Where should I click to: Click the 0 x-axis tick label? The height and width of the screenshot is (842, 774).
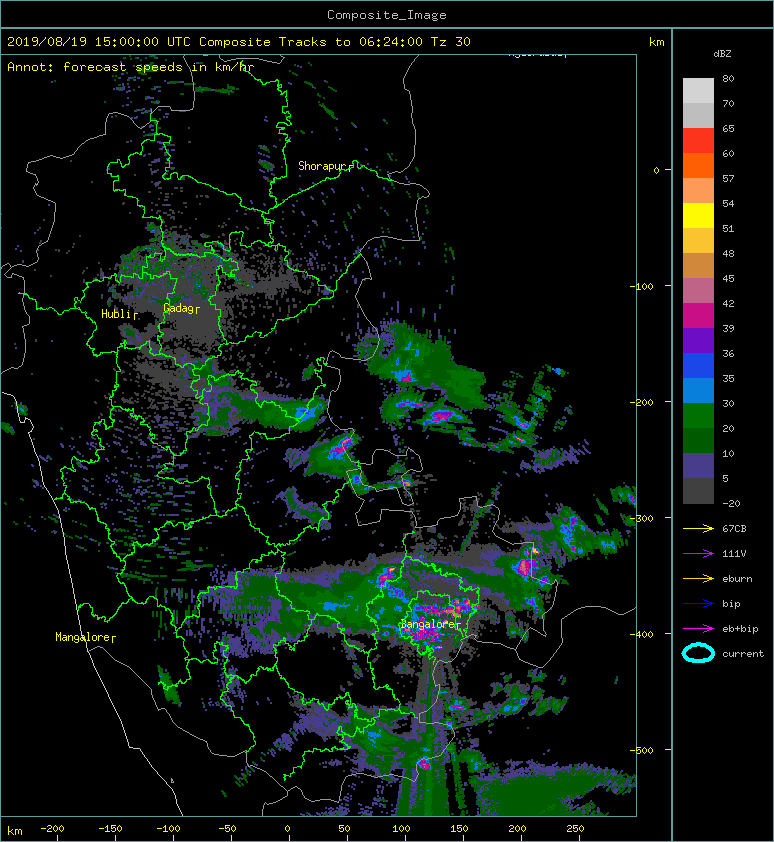point(287,829)
